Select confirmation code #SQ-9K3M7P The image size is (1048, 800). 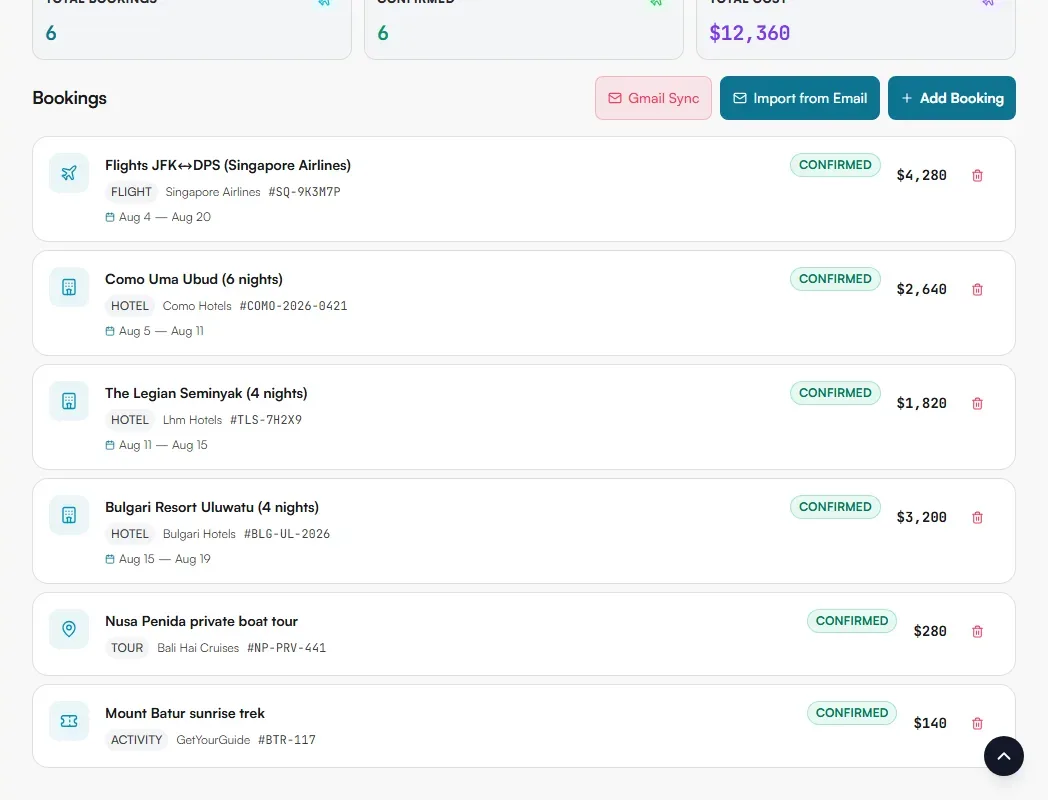[x=304, y=192]
